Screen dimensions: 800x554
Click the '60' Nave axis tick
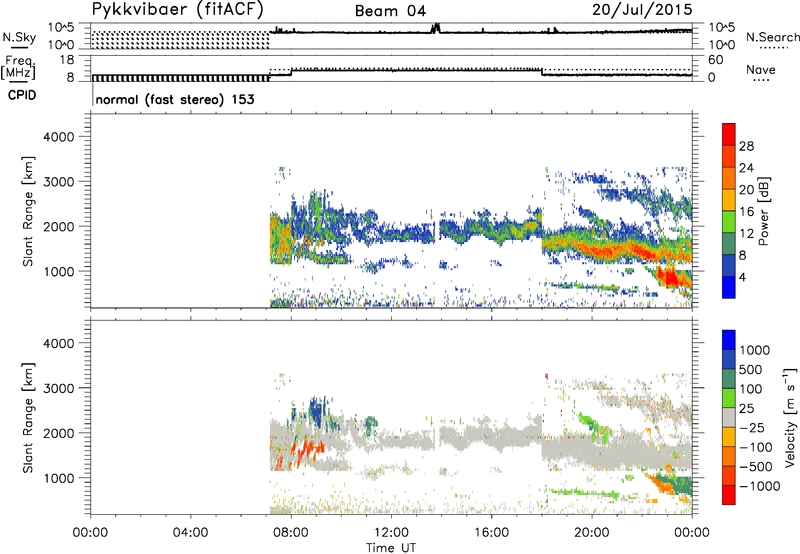coord(716,60)
